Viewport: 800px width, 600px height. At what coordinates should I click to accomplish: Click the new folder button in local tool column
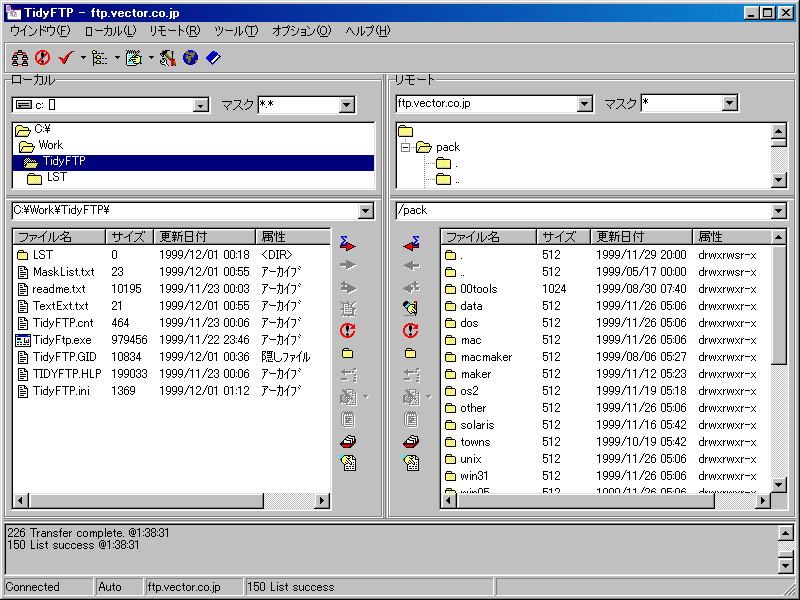coord(348,353)
